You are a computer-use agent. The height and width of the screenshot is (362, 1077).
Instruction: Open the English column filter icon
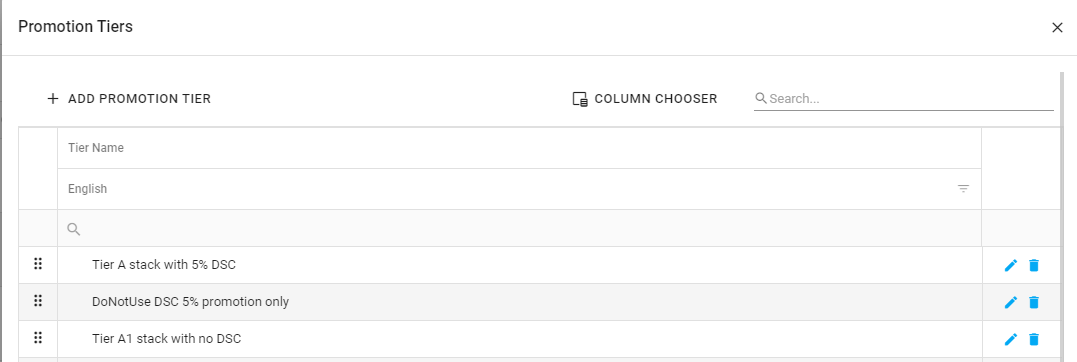pyautogui.click(x=963, y=189)
